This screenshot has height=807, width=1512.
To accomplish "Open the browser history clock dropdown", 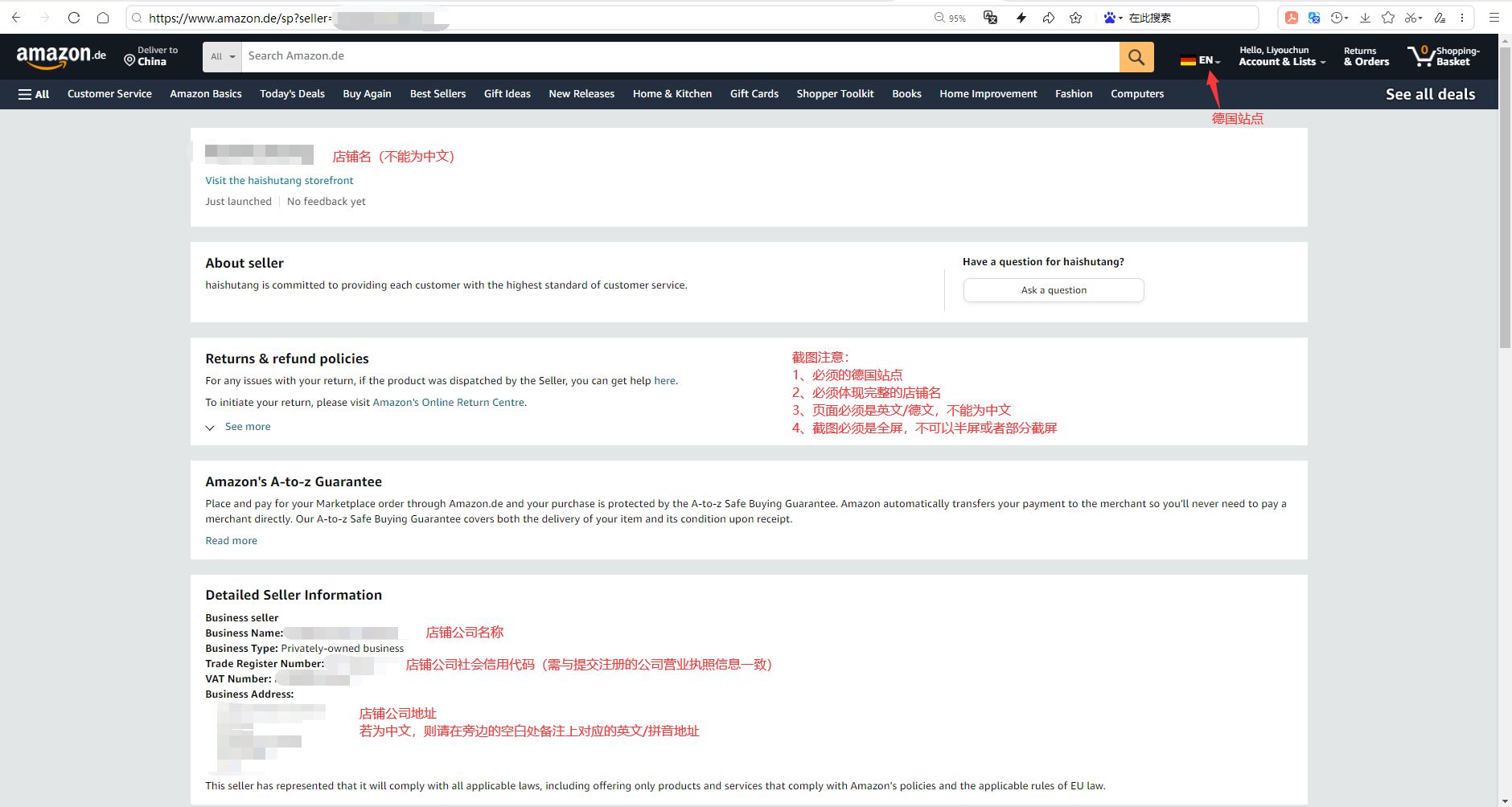I will (1340, 18).
